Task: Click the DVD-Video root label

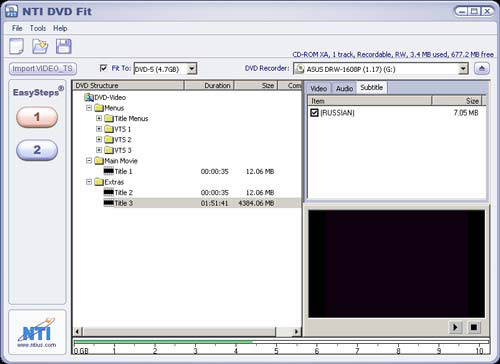Action: (110, 97)
